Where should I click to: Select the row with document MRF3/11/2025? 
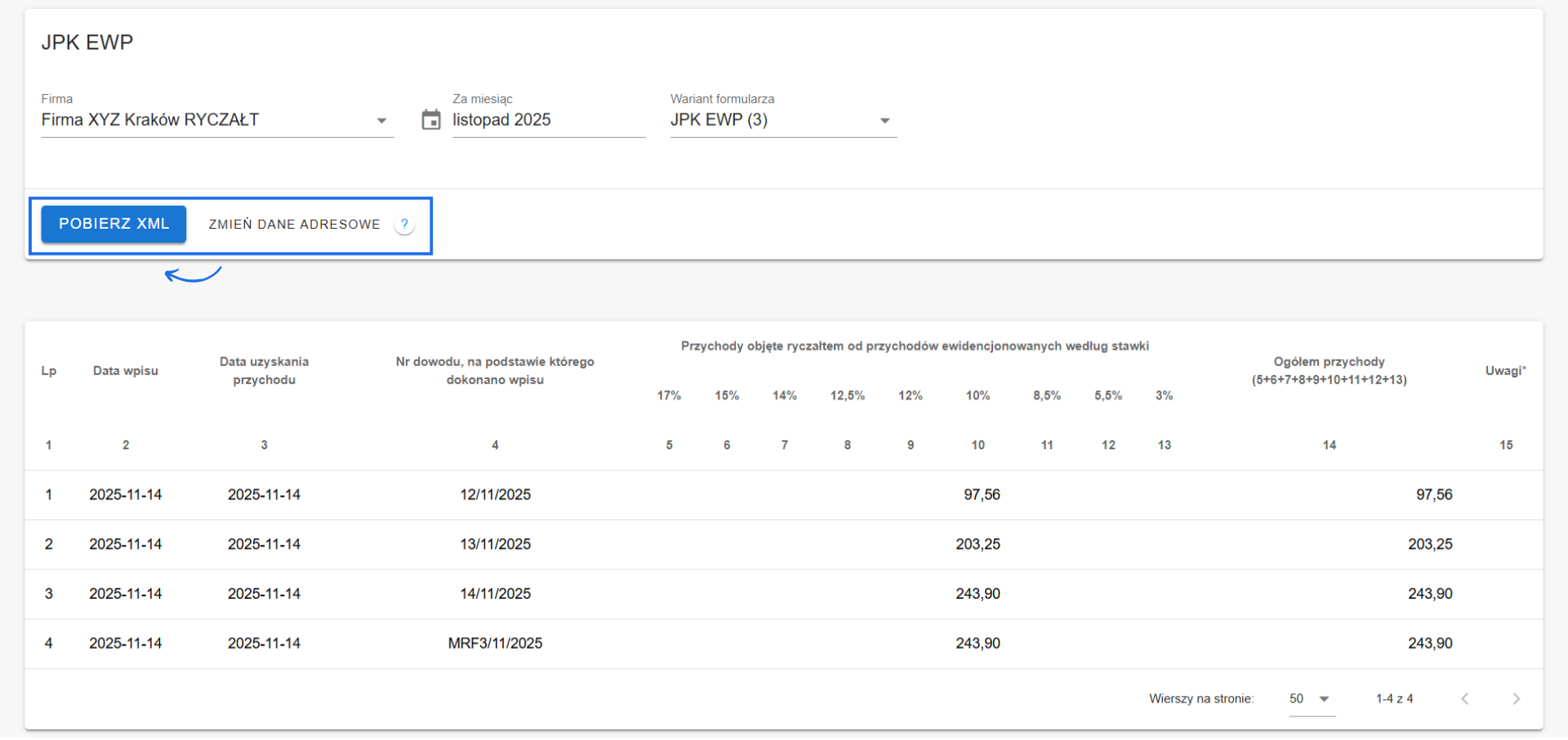(495, 644)
